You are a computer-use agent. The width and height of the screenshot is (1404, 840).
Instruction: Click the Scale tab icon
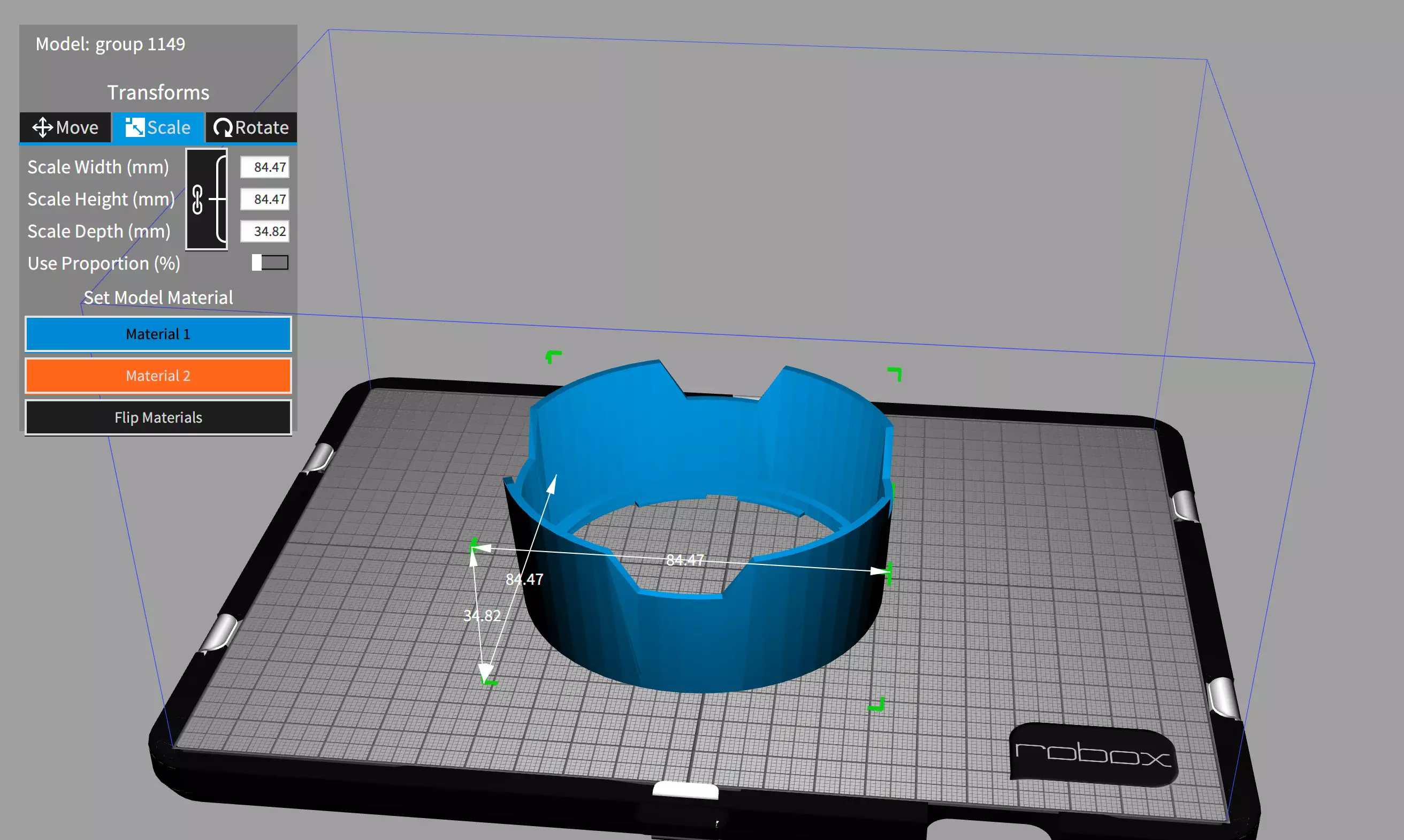134,127
